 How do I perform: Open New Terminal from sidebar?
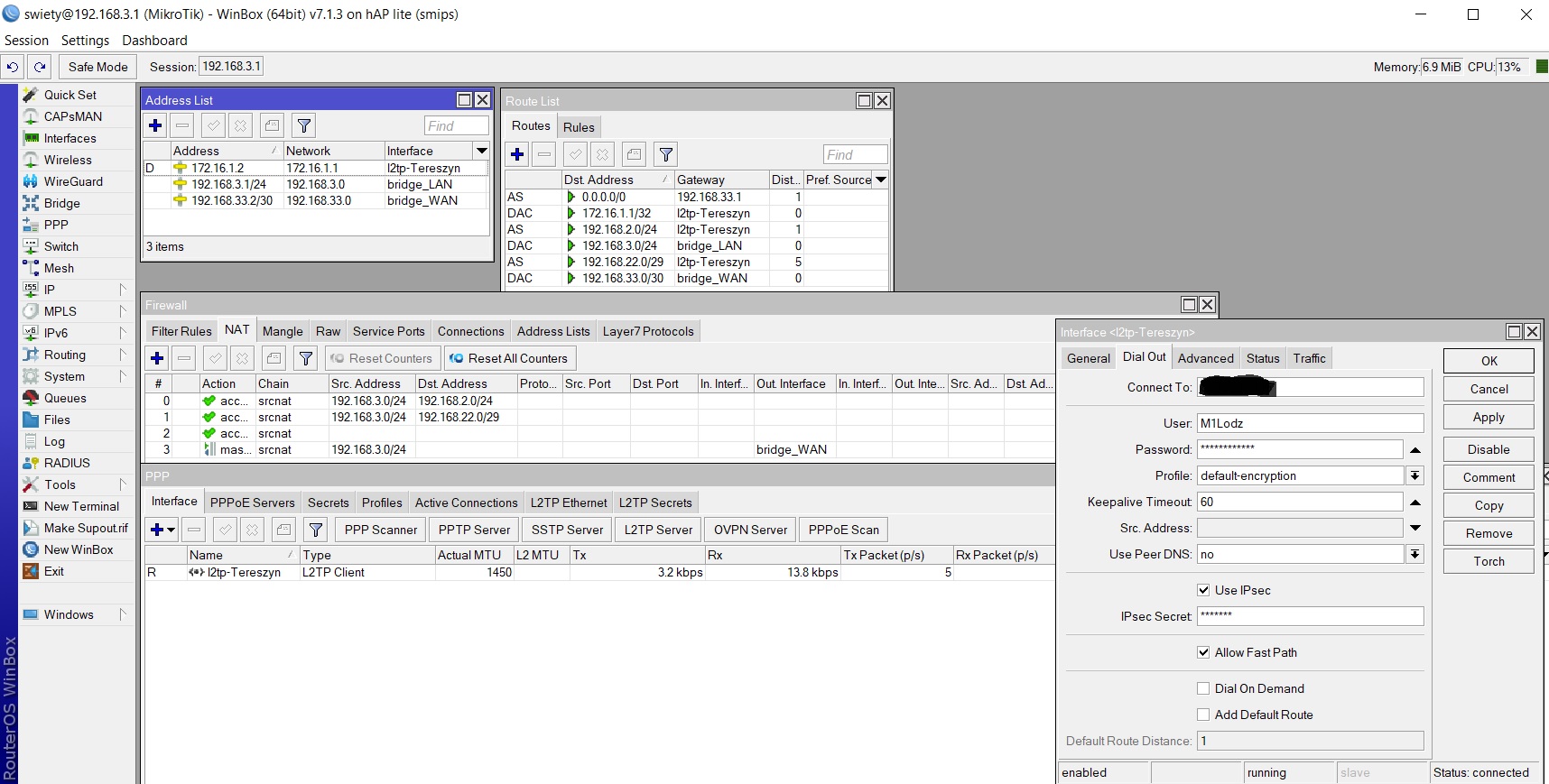click(81, 506)
